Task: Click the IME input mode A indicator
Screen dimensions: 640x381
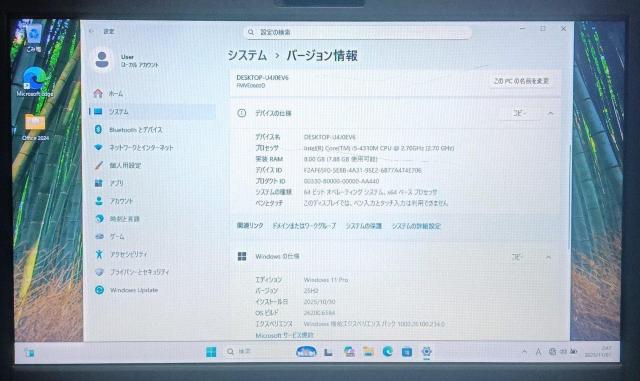Action: click(538, 352)
